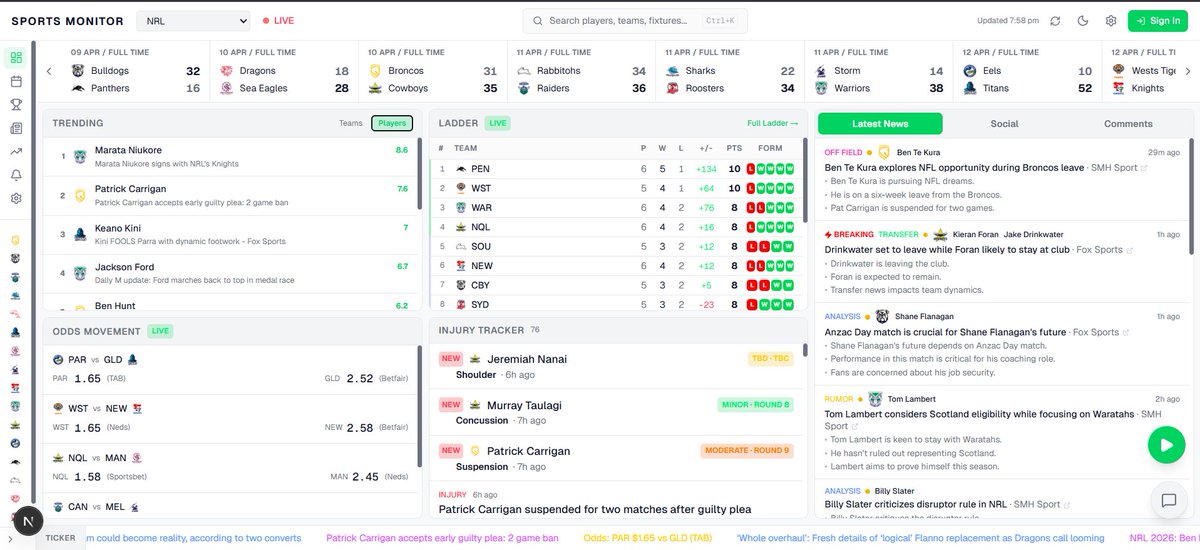This screenshot has height=550, width=1200.
Task: Open the Rabbitohs vs Raiders score card
Action: pyautogui.click(x=582, y=71)
